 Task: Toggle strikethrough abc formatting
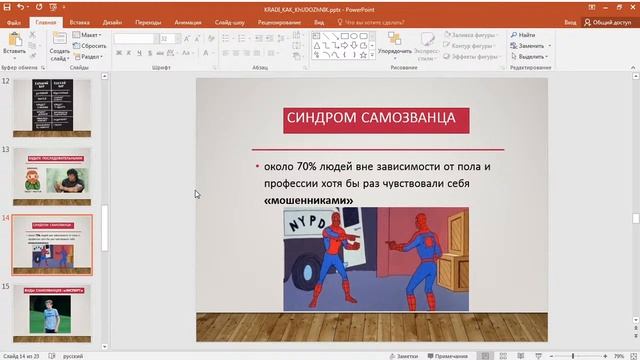coord(160,53)
